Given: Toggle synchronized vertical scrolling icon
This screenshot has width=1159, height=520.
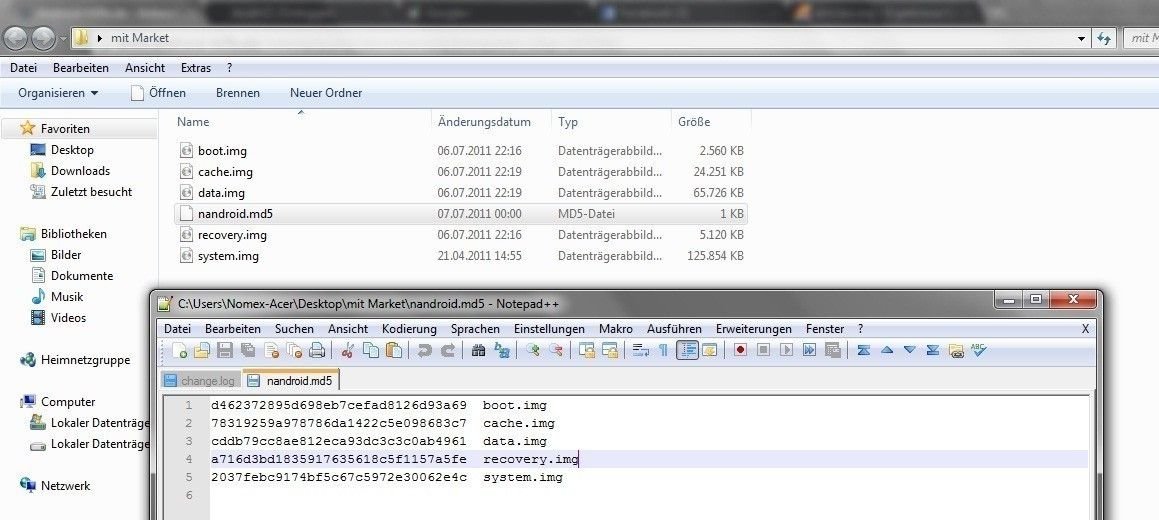Looking at the screenshot, I should coord(587,350).
